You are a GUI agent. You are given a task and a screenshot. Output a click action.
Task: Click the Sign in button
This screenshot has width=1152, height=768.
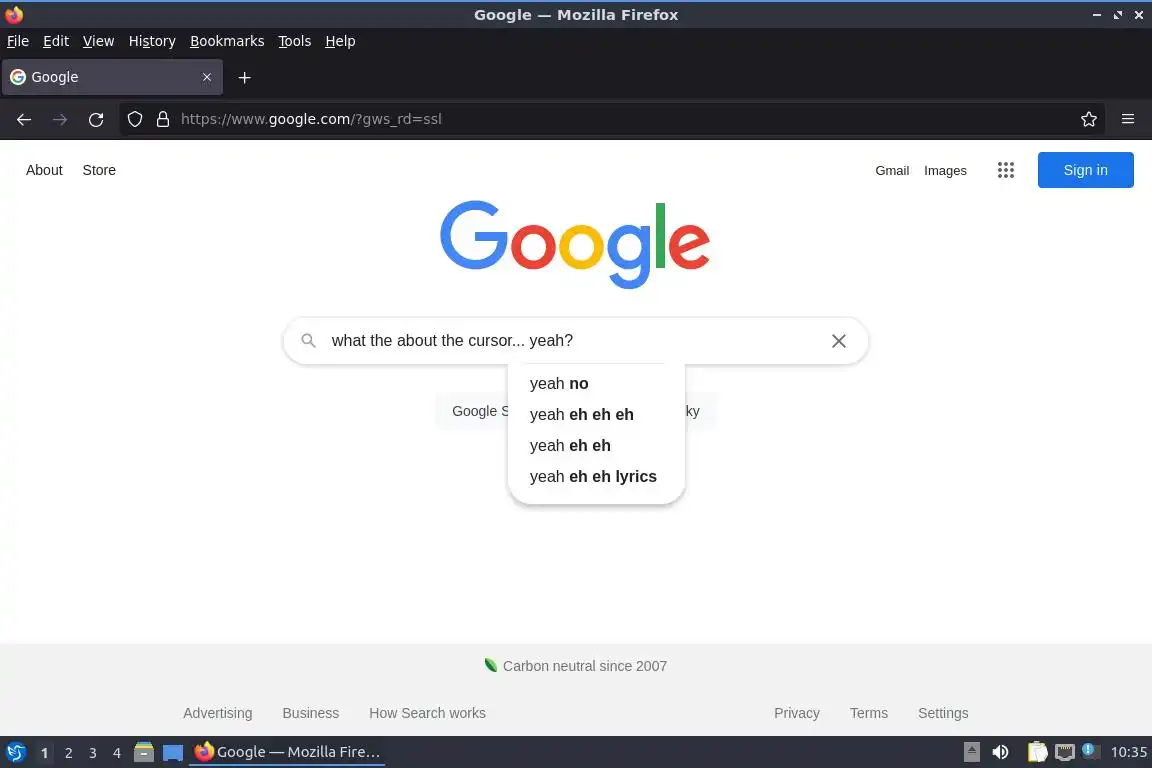pos(1085,170)
